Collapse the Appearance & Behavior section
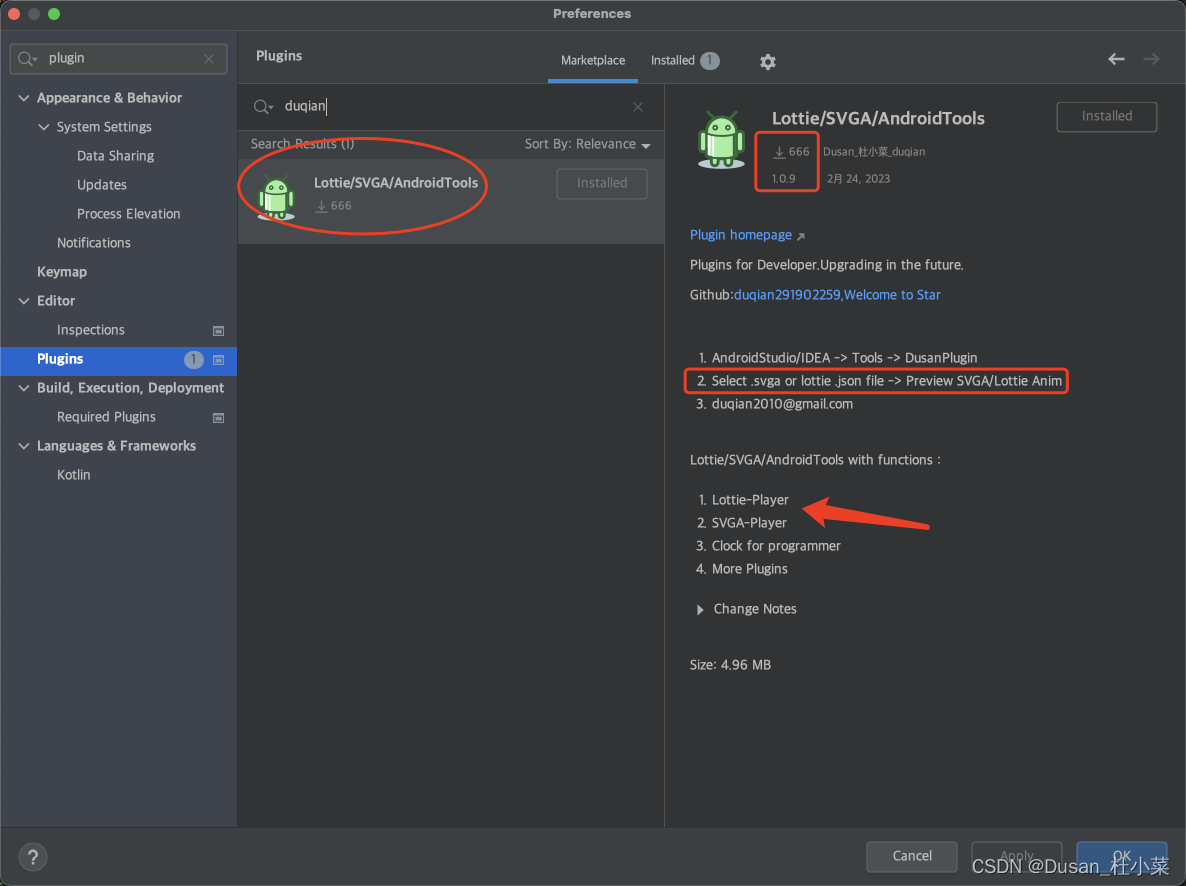The height and width of the screenshot is (886, 1186). (24, 97)
